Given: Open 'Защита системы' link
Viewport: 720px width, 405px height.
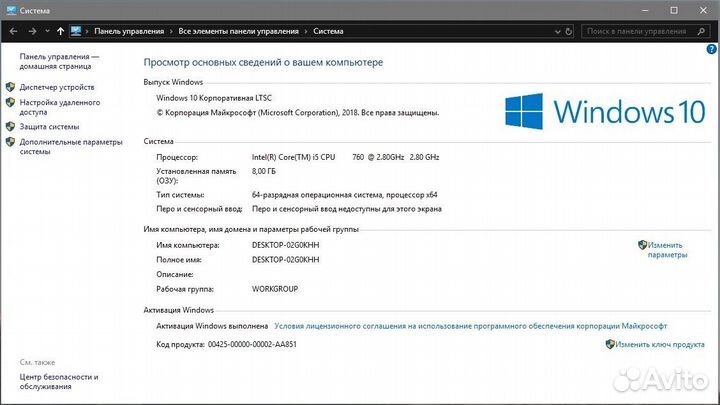Looking at the screenshot, I should [x=49, y=127].
